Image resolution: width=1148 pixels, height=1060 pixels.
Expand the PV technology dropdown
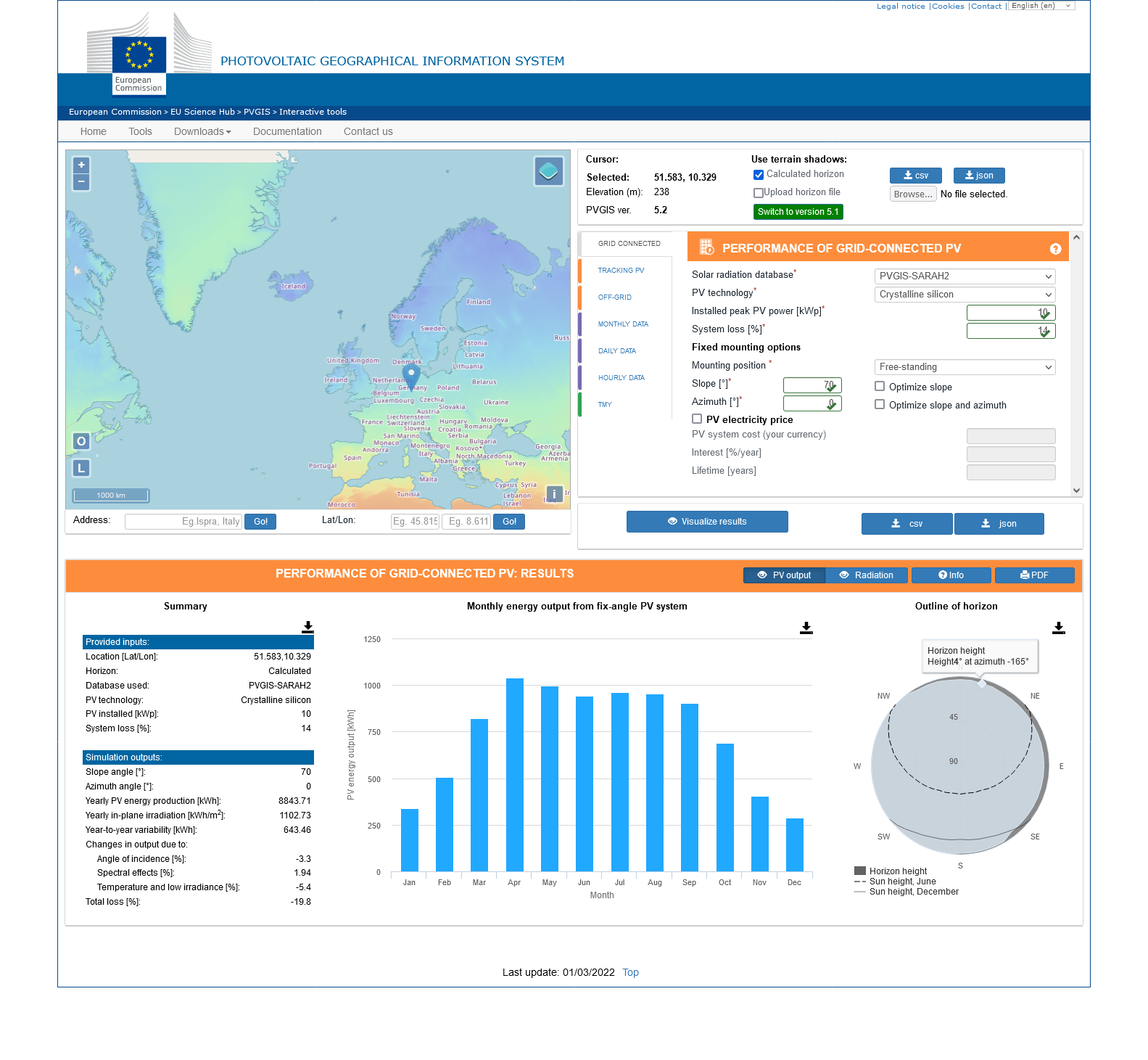click(965, 295)
